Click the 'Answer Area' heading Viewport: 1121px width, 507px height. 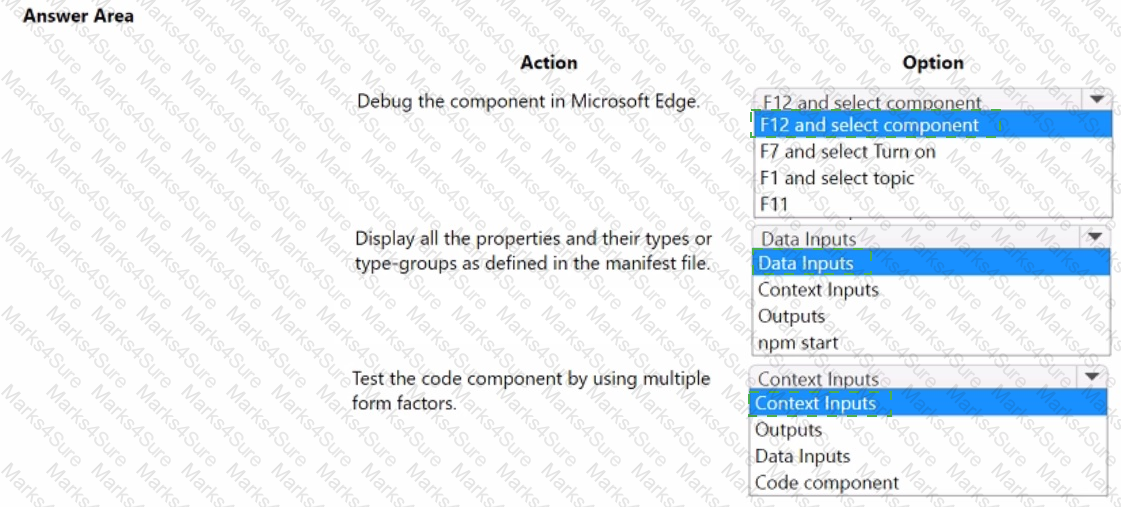(x=78, y=15)
